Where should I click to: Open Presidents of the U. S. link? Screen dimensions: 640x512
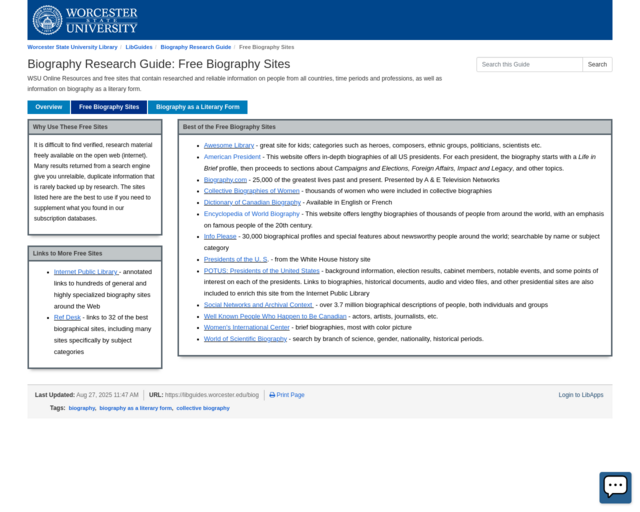point(236,259)
